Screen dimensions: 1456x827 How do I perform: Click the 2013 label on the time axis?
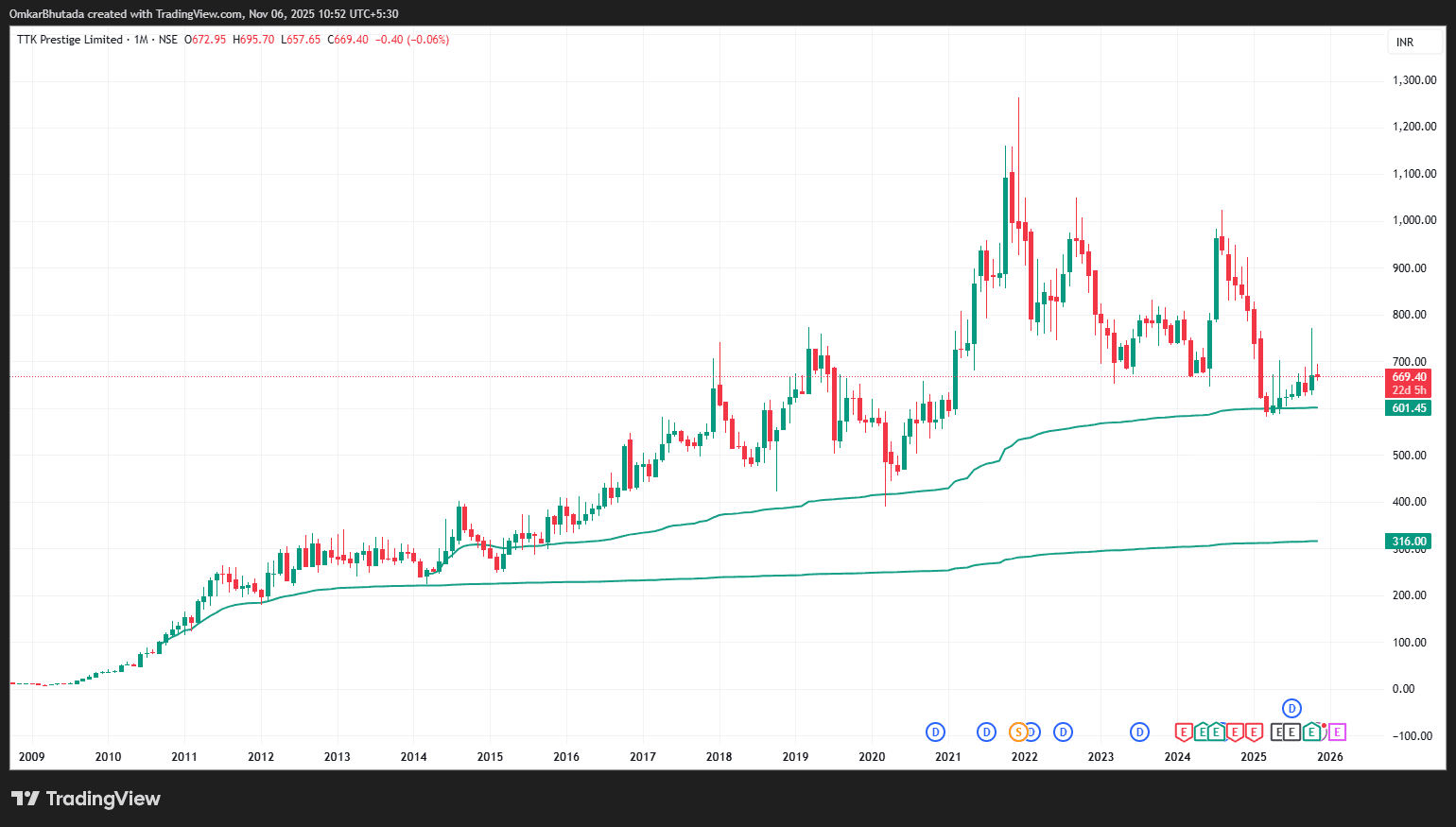pyautogui.click(x=338, y=756)
